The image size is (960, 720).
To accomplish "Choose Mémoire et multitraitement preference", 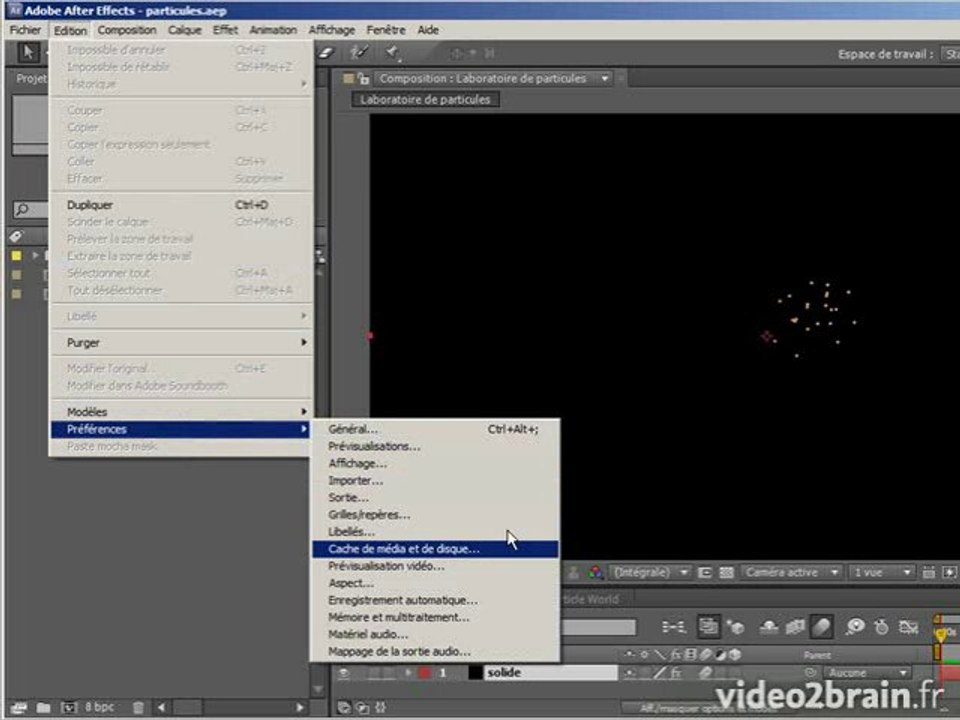I will point(435,618).
